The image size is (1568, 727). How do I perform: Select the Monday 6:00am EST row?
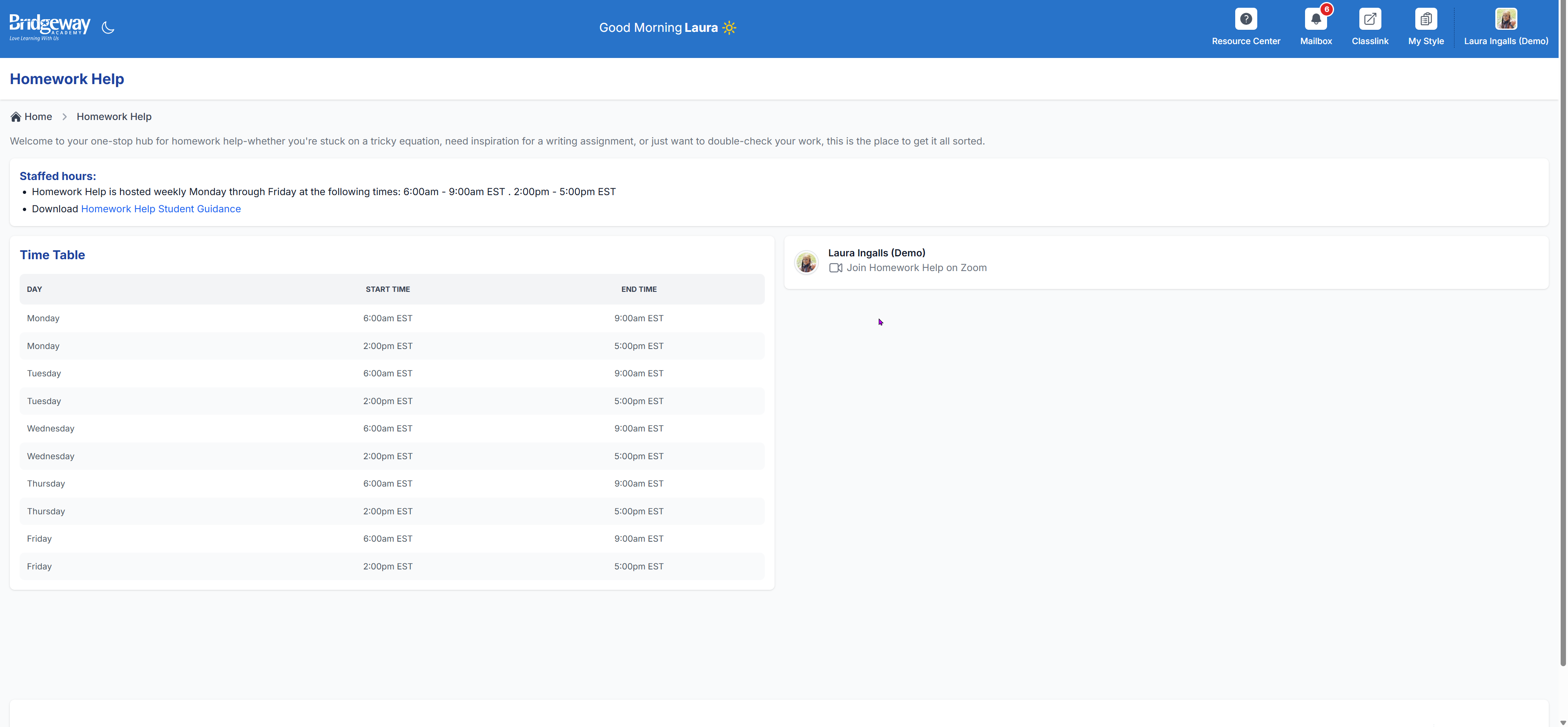(388, 318)
